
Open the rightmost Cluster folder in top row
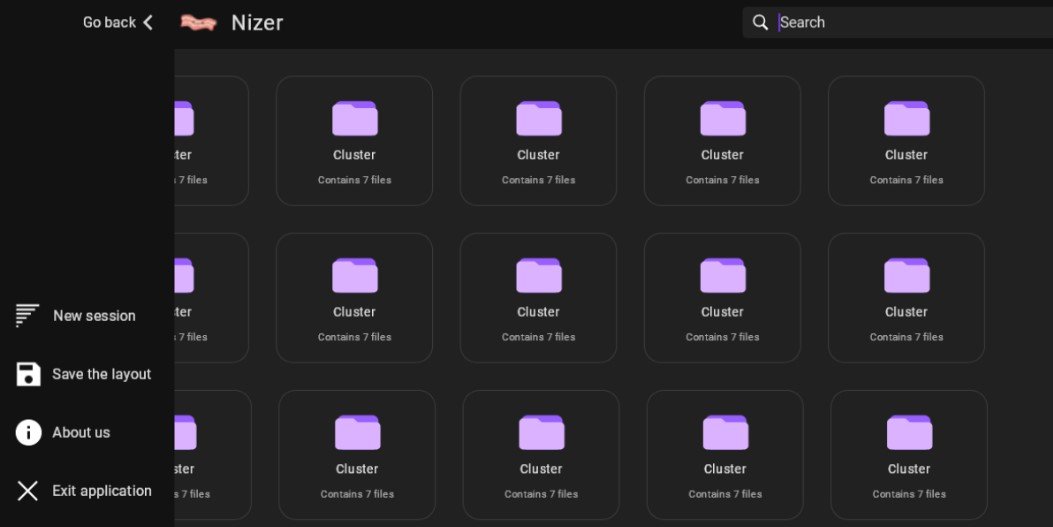click(906, 140)
